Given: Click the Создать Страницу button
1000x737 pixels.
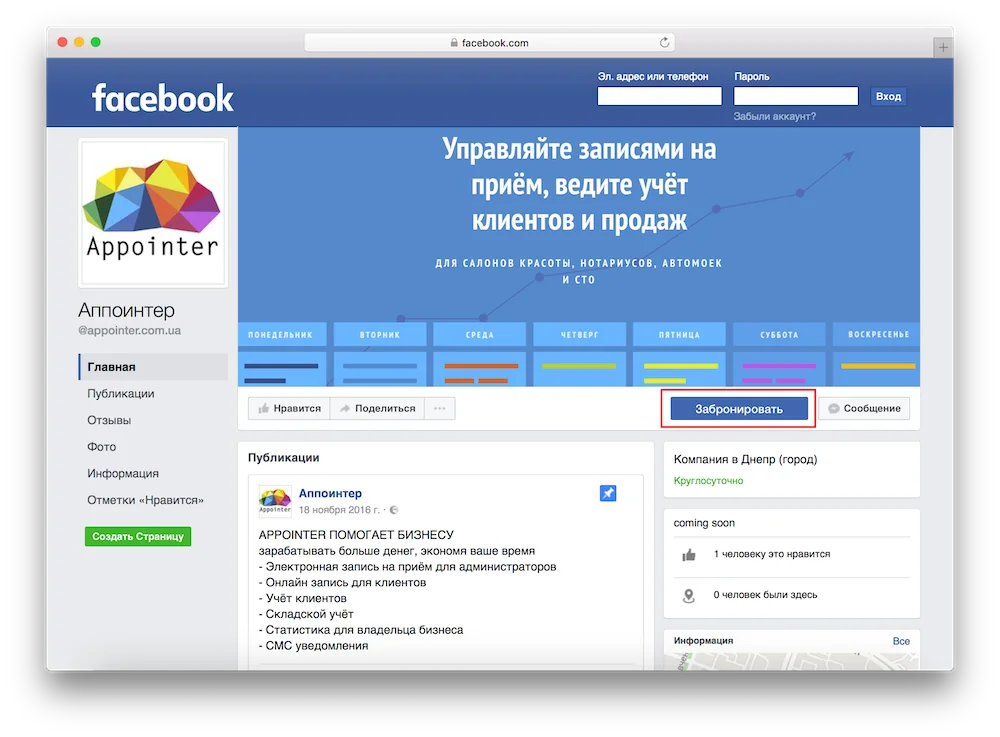Looking at the screenshot, I should [138, 536].
